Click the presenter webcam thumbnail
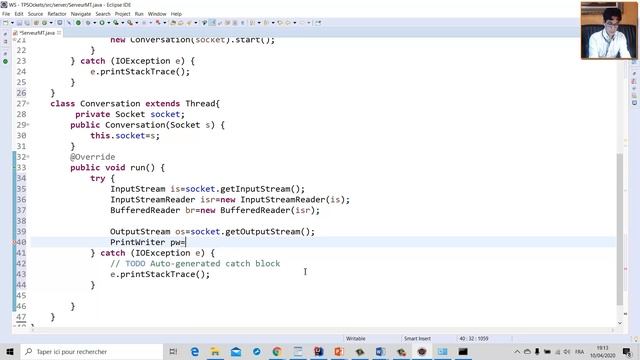Viewport: 640px width, 360px height. (609, 30)
